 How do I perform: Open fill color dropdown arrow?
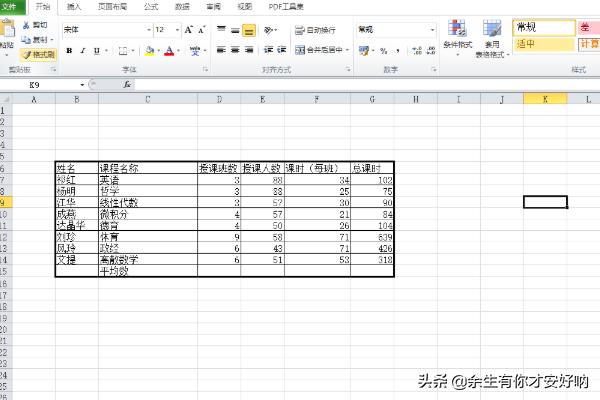pyautogui.click(x=158, y=51)
